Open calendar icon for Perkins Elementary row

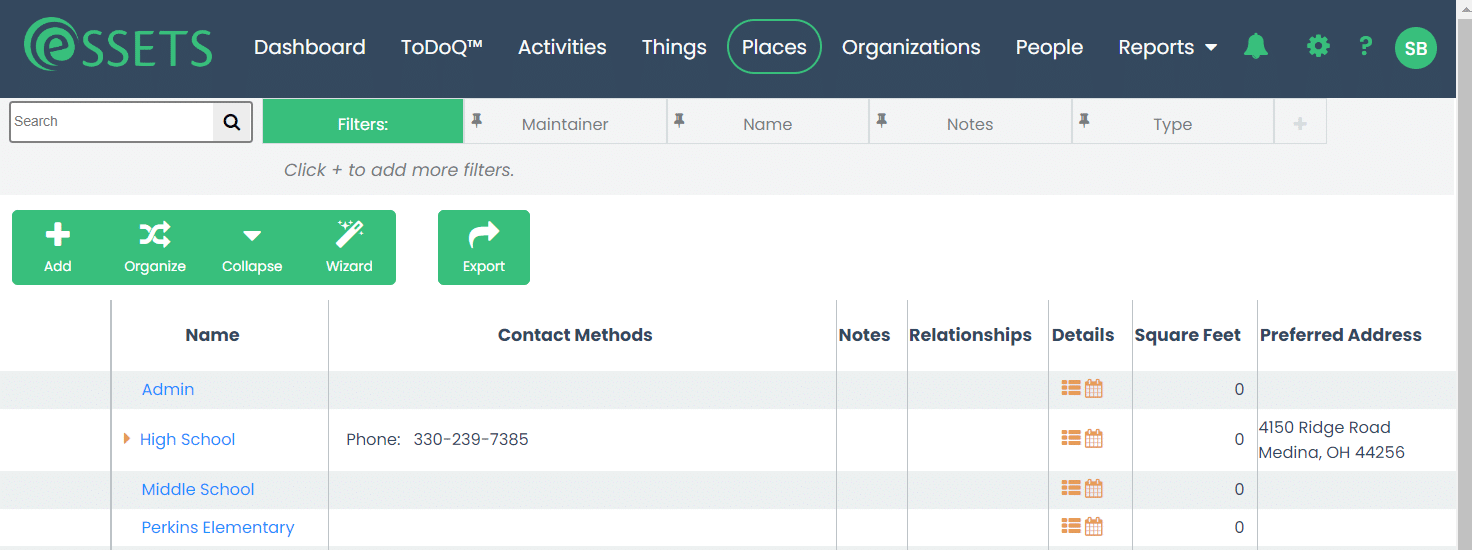(x=1094, y=526)
